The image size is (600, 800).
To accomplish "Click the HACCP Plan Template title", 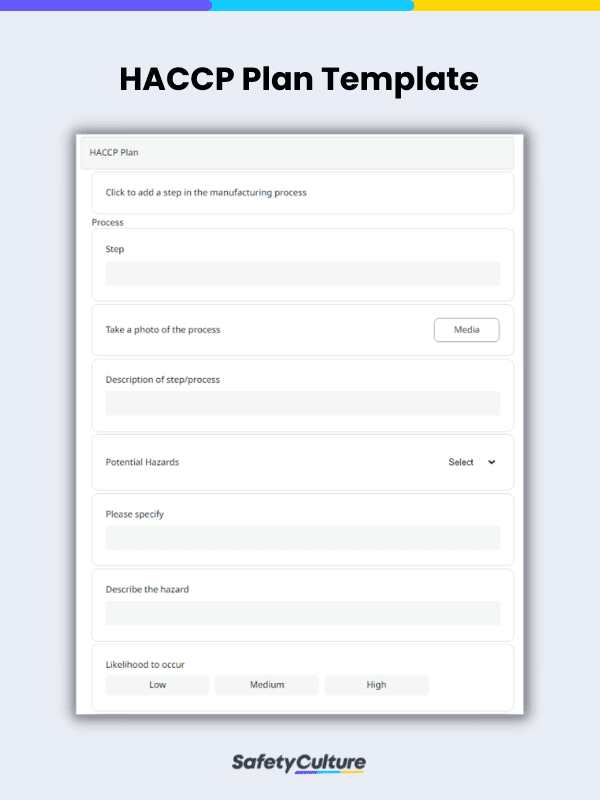I will pyautogui.click(x=299, y=79).
